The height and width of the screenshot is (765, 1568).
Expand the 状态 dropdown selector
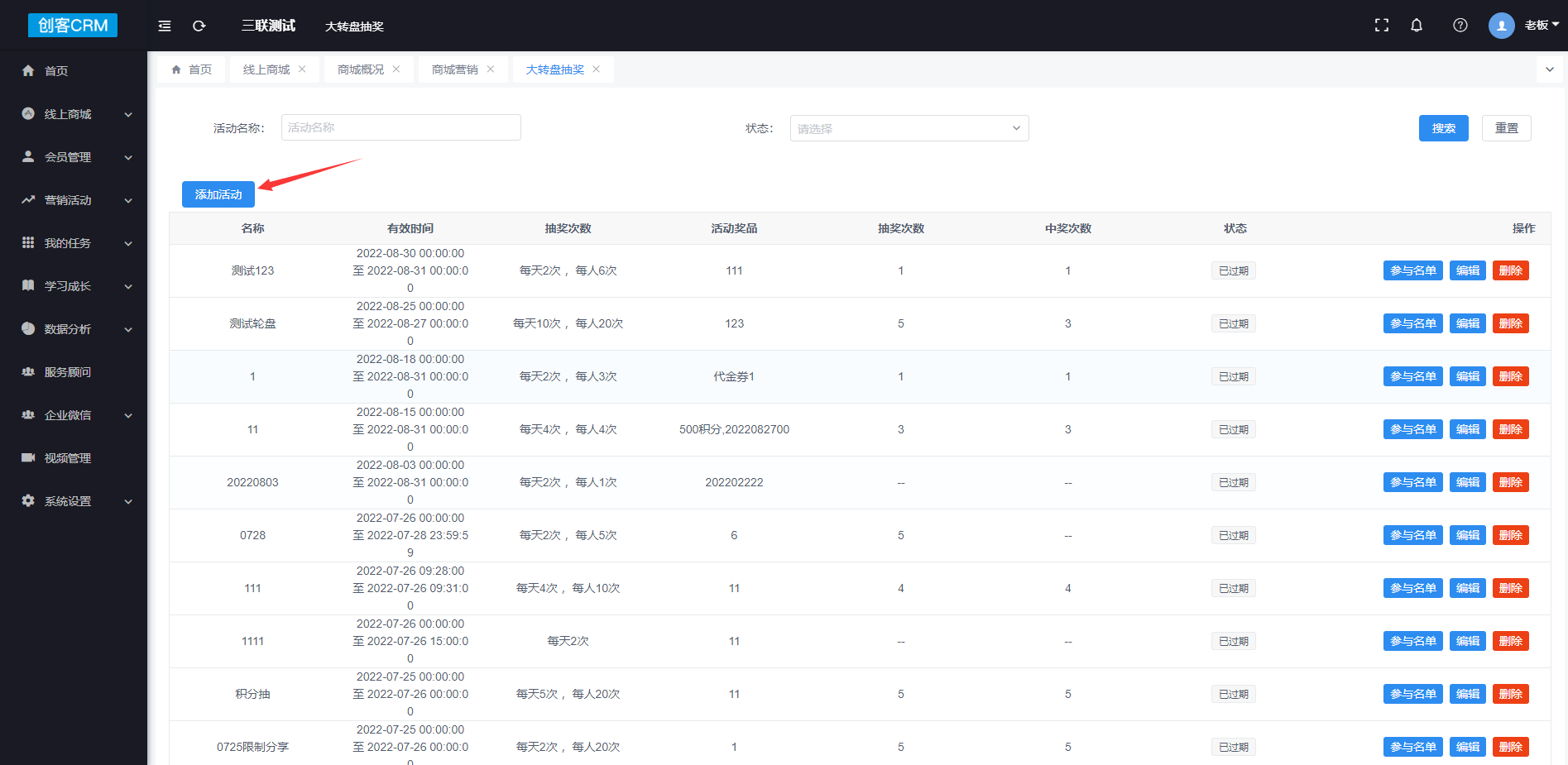909,128
